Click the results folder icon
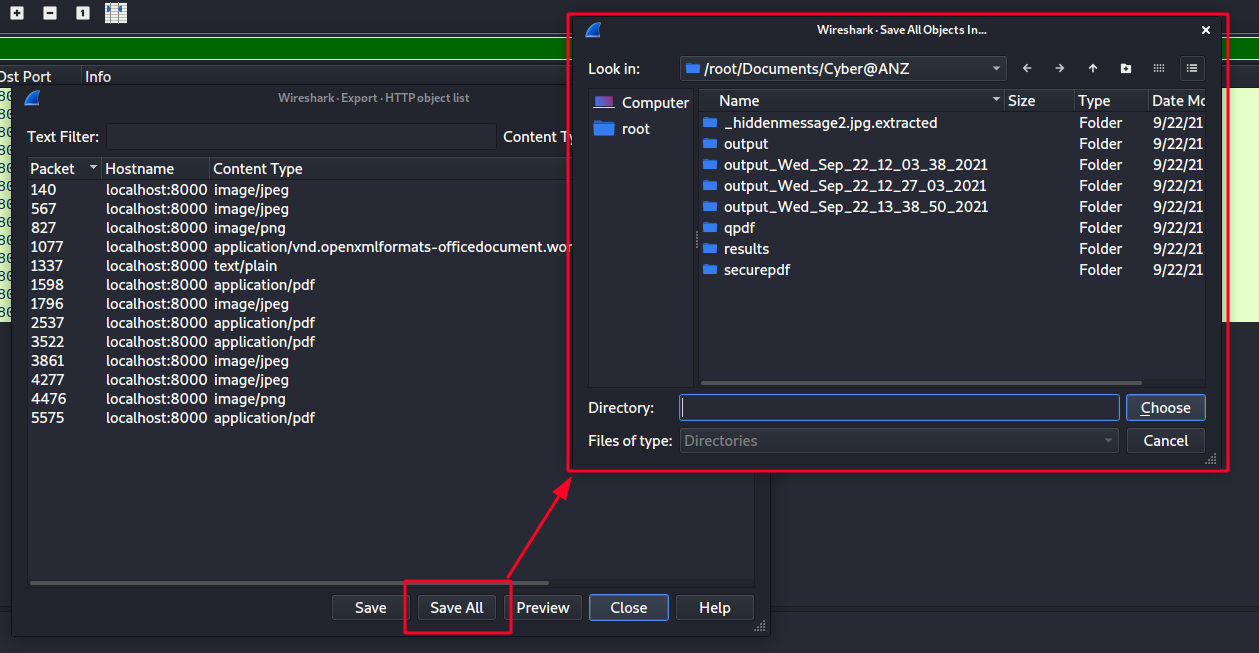1259x653 pixels. 711,248
